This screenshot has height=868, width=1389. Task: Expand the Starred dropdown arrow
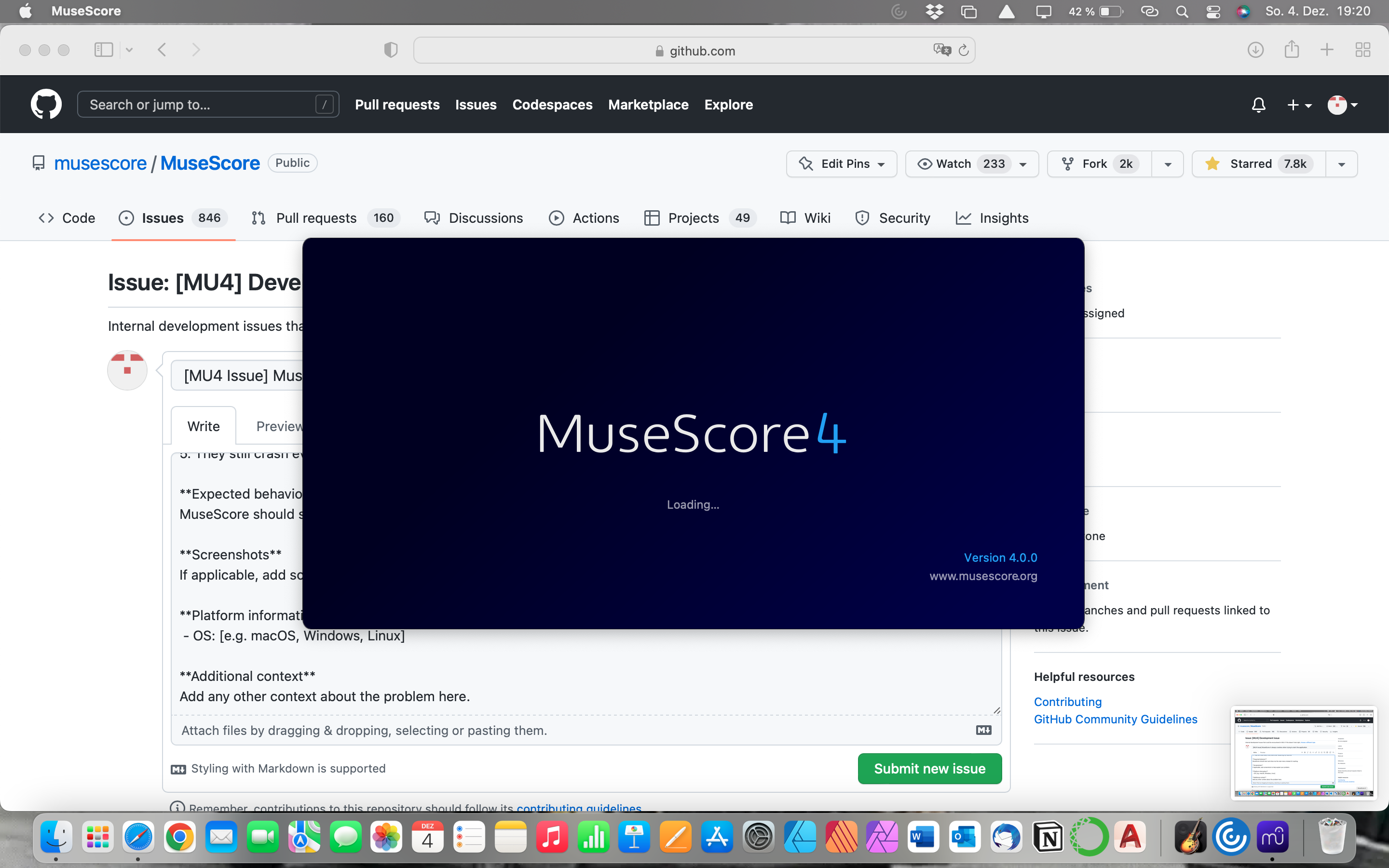(1343, 163)
